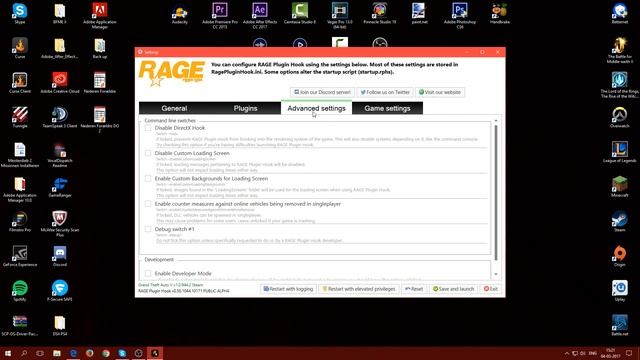Open the paint.net desktop shortcut
The image size is (640, 360).
[x=420, y=13]
